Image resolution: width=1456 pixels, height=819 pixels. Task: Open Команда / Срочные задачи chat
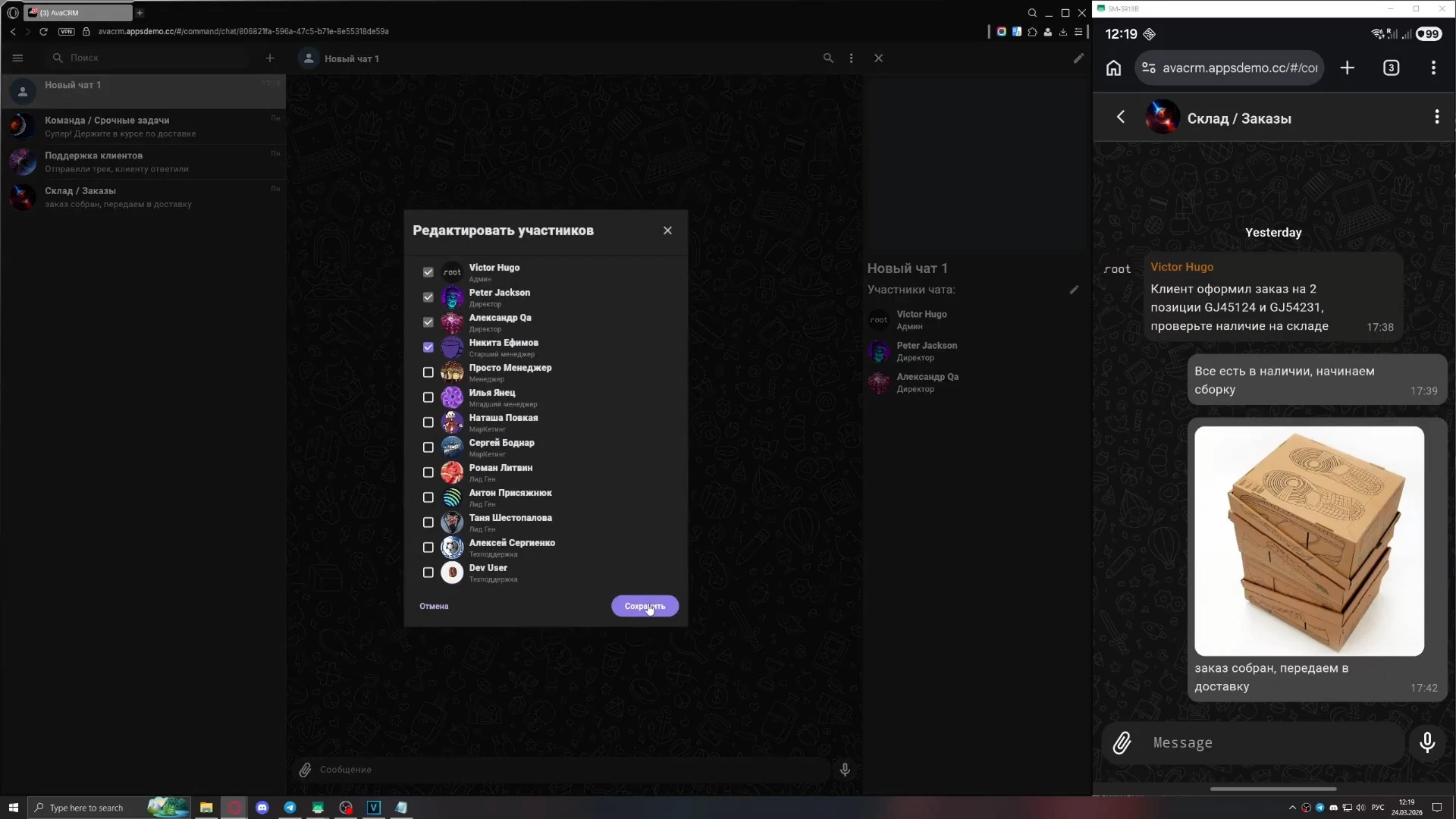144,126
